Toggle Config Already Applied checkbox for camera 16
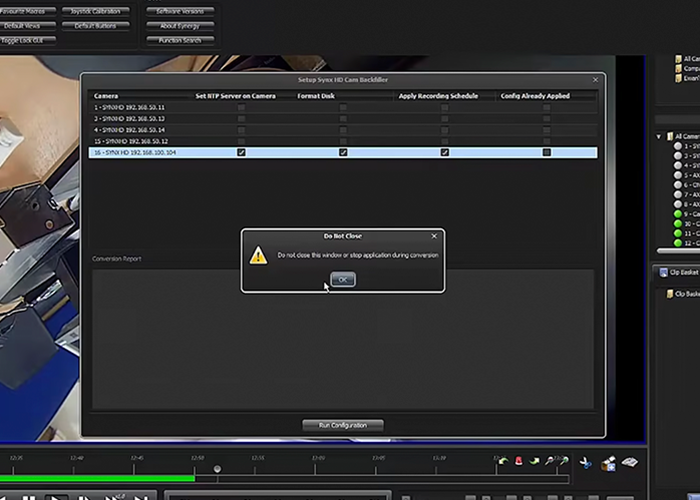The width and height of the screenshot is (700, 500). [x=546, y=153]
